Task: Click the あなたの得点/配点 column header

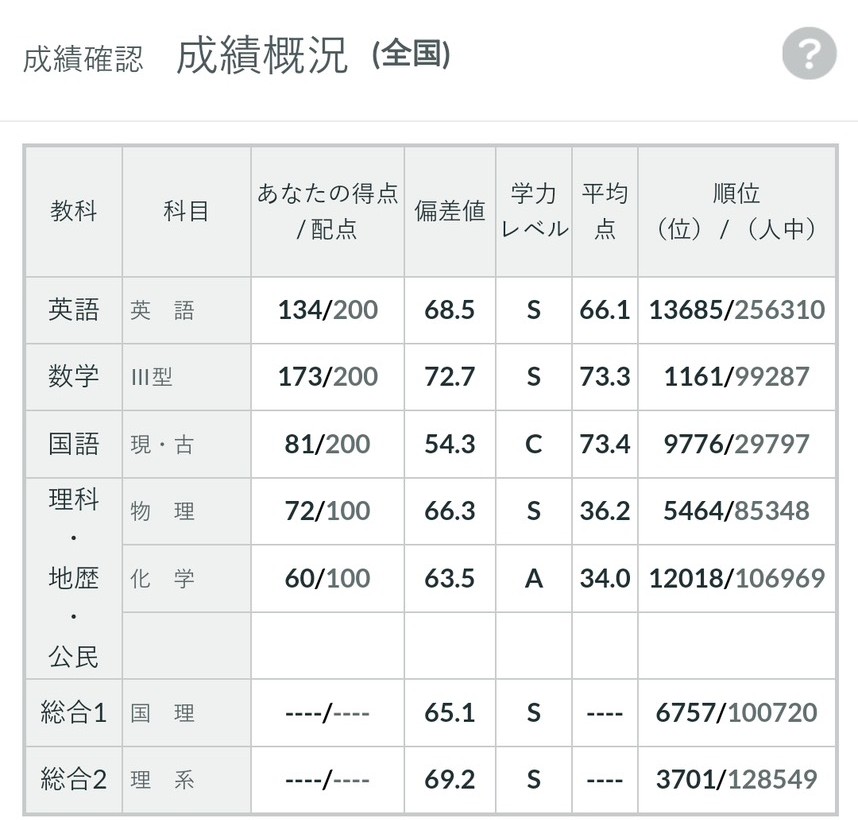Action: click(x=327, y=211)
